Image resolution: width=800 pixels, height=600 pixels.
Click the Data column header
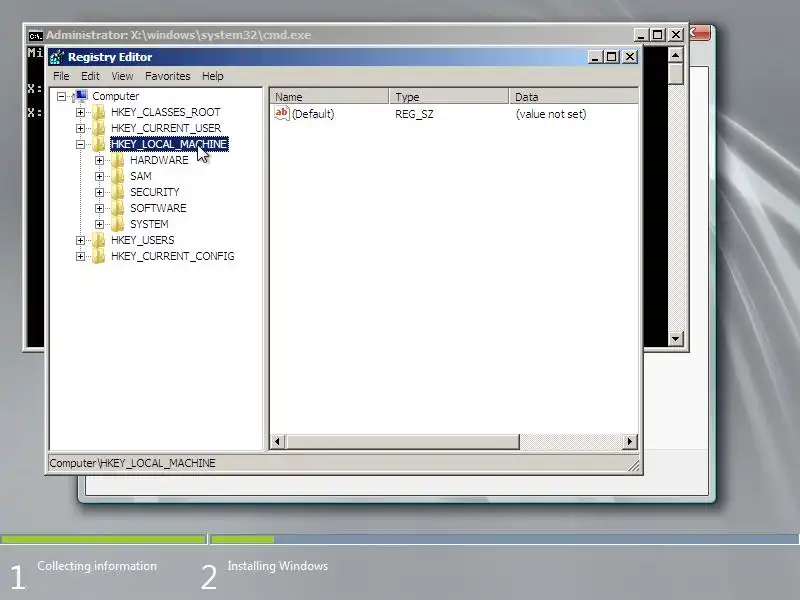(x=573, y=96)
